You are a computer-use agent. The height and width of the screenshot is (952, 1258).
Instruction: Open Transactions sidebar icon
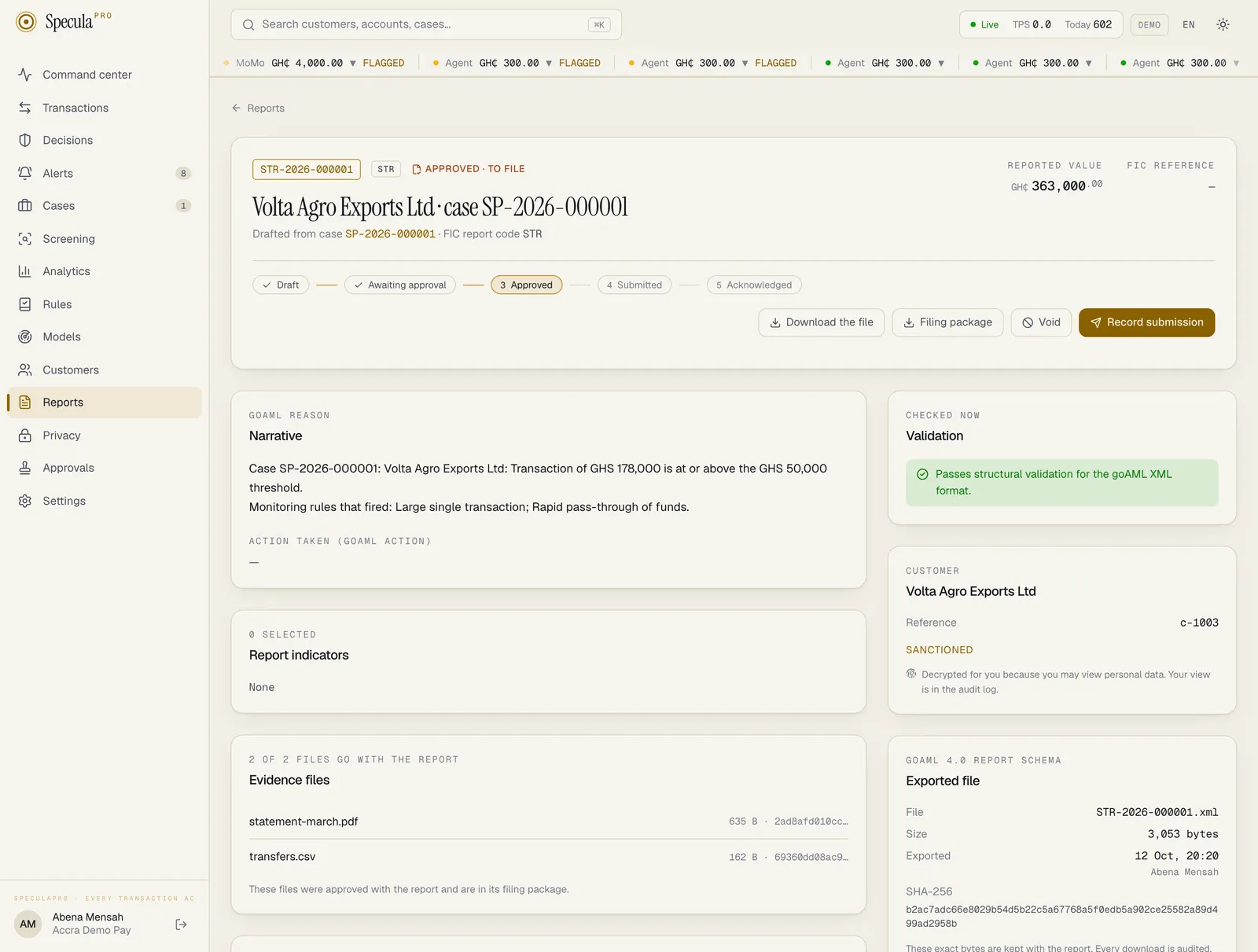pos(25,108)
